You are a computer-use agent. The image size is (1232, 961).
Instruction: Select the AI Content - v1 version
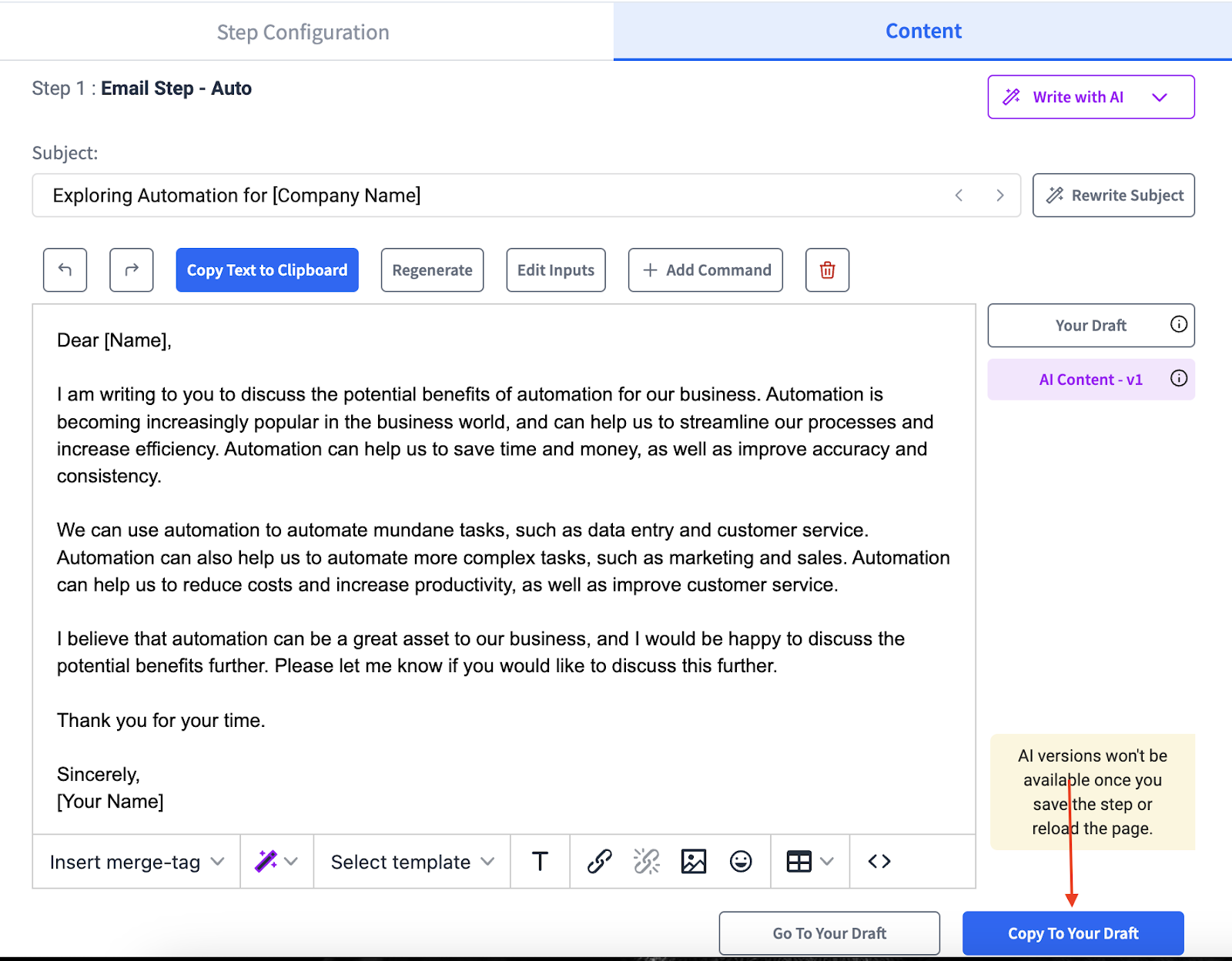point(1091,380)
